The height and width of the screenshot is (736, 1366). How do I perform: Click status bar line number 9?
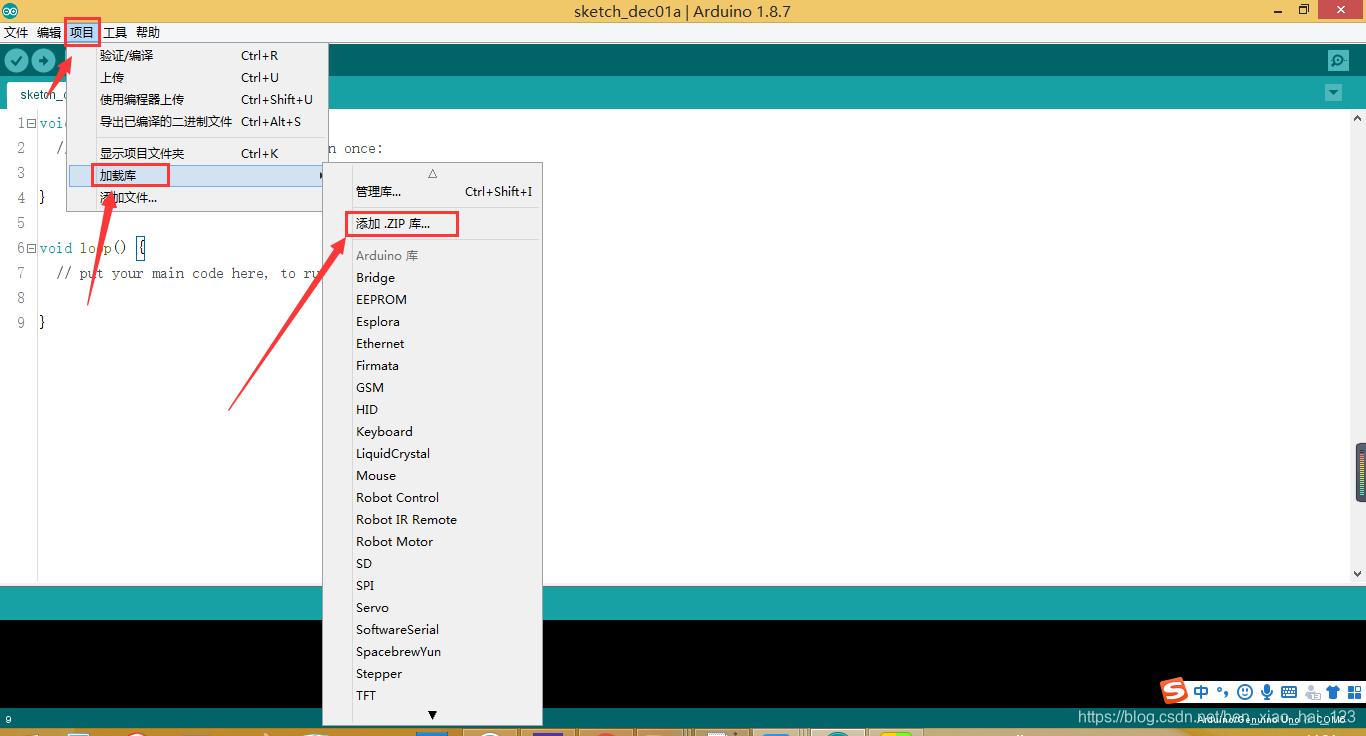tap(9, 719)
